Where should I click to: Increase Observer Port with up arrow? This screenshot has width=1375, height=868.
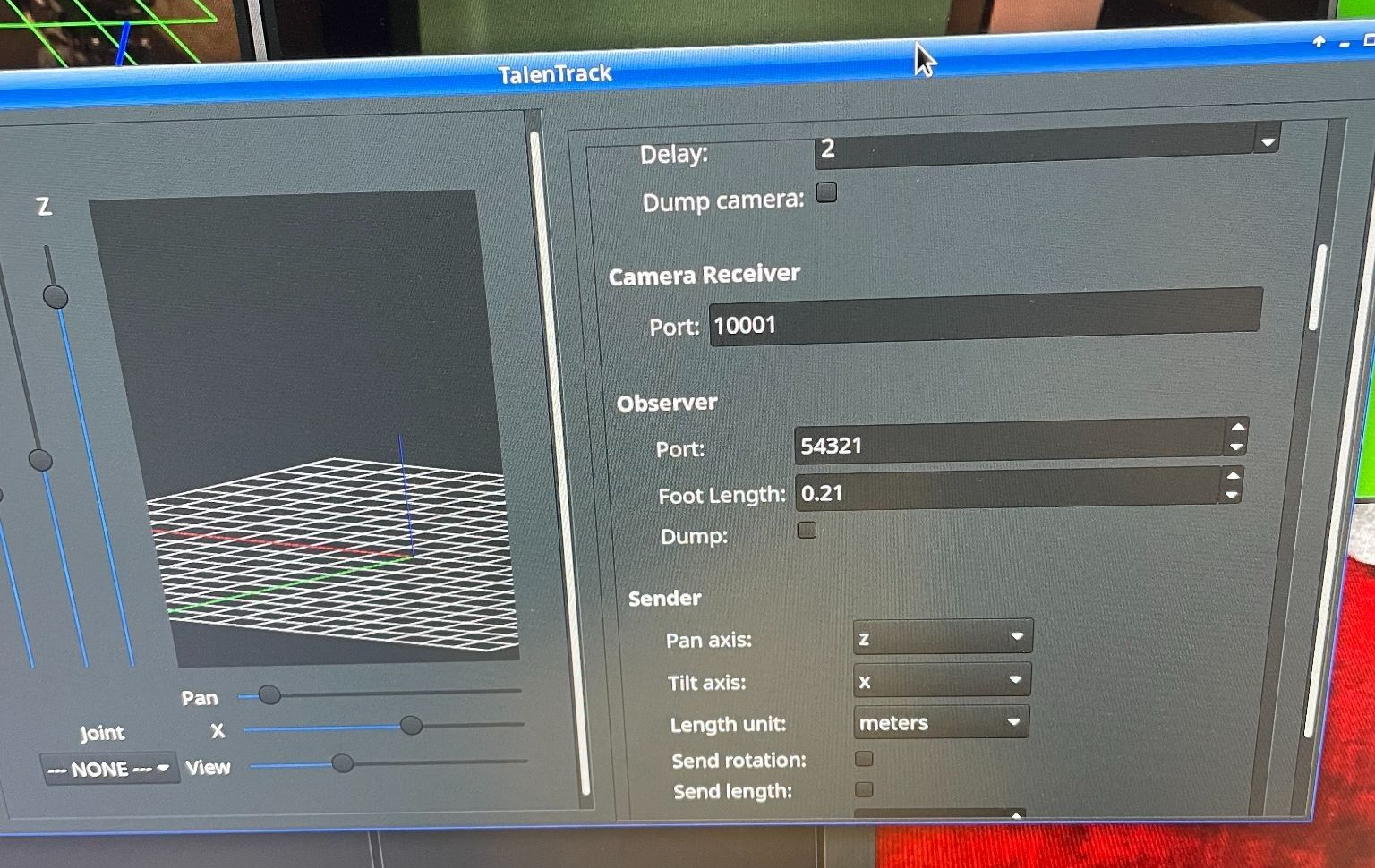1238,427
